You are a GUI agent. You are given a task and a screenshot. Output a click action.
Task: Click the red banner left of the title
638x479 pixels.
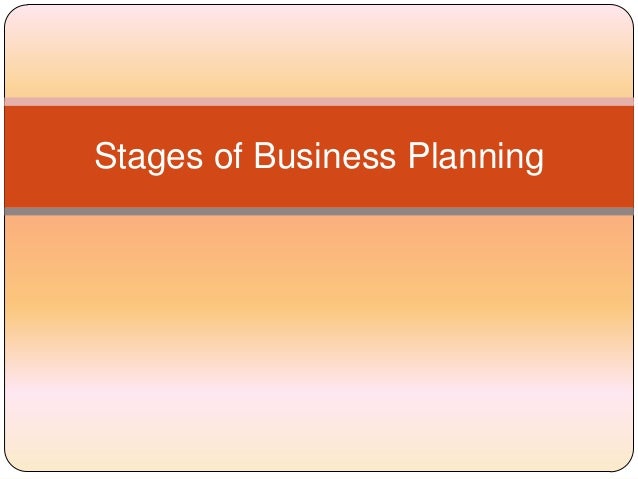pyautogui.click(x=49, y=157)
